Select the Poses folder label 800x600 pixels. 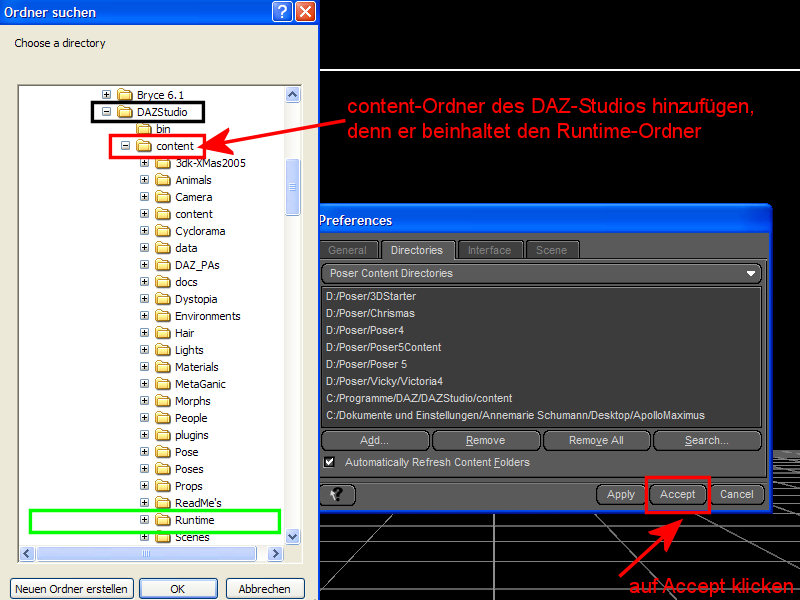(189, 469)
